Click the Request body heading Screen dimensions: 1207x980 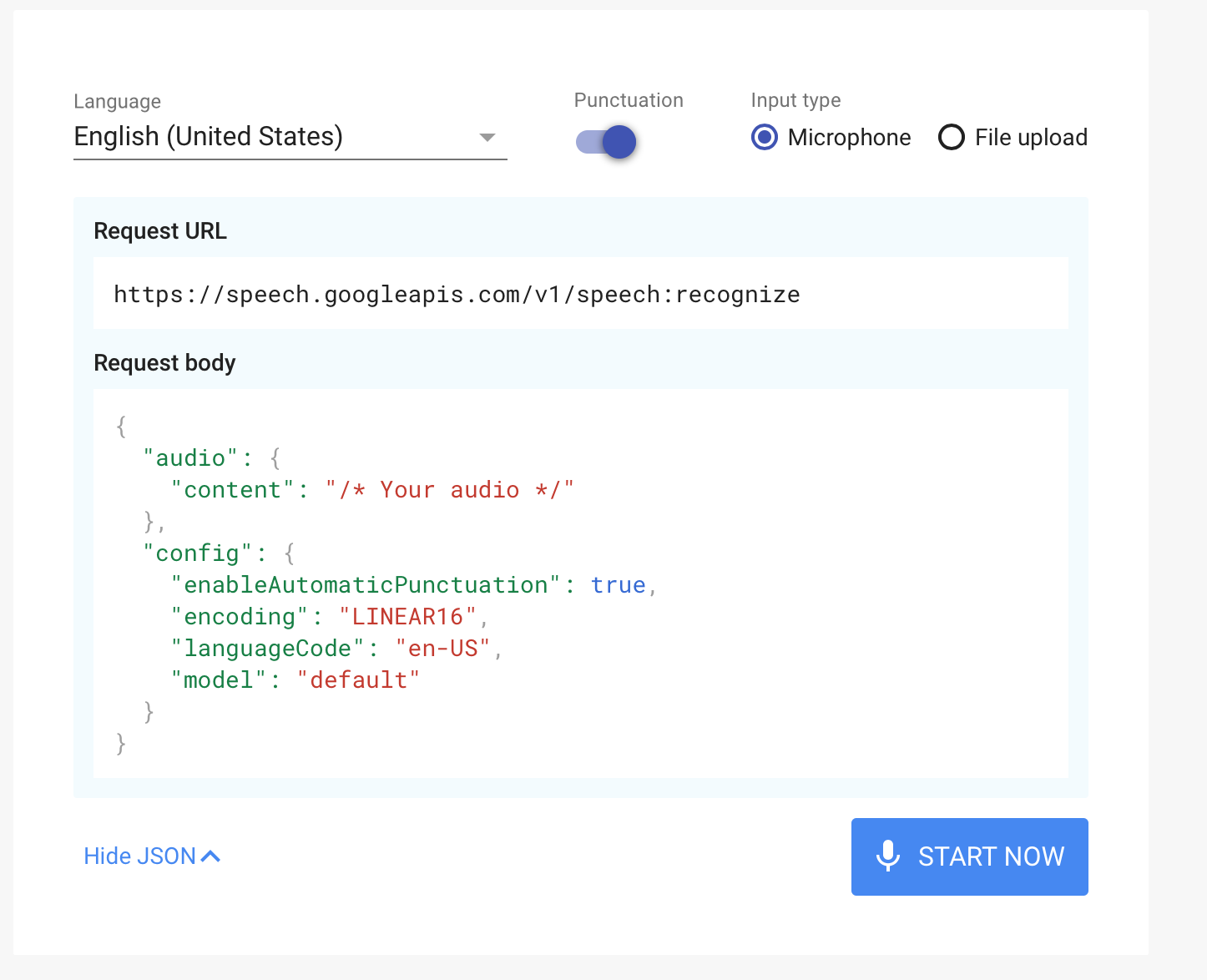[164, 363]
